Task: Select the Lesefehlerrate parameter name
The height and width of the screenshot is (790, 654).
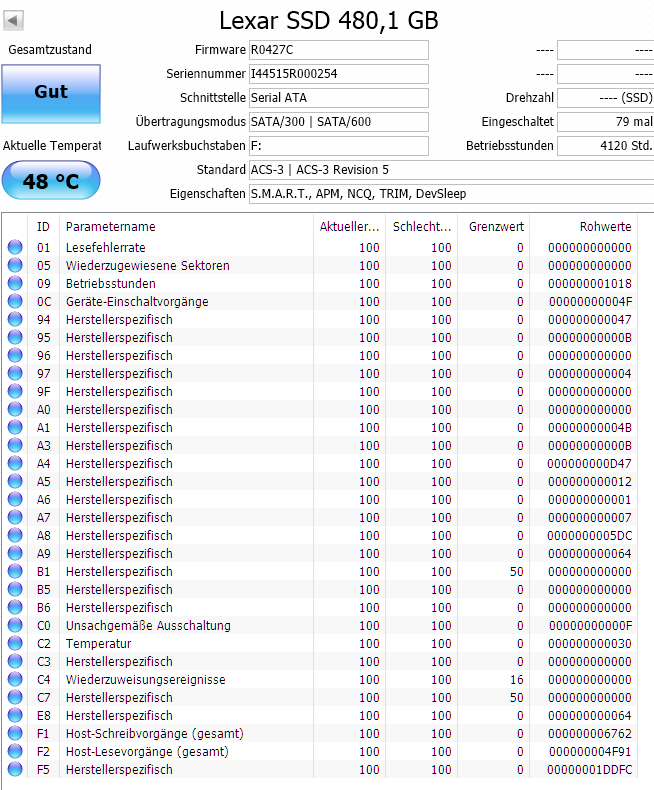Action: click(x=105, y=247)
